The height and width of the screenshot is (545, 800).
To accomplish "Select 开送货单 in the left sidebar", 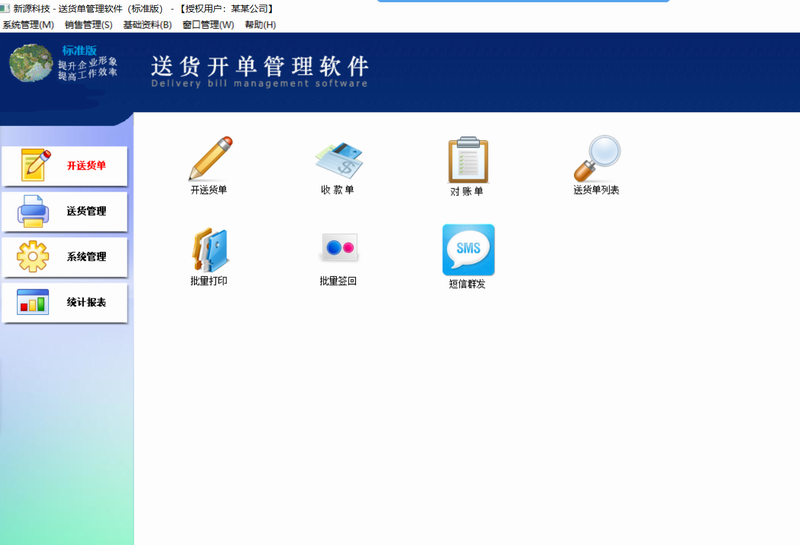I will [66, 166].
